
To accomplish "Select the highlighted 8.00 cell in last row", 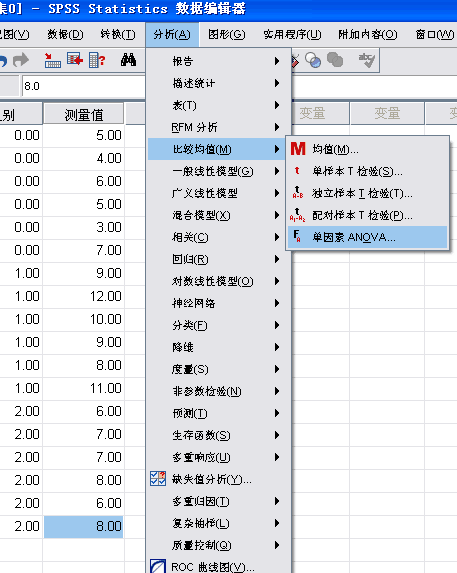I will coord(84,526).
